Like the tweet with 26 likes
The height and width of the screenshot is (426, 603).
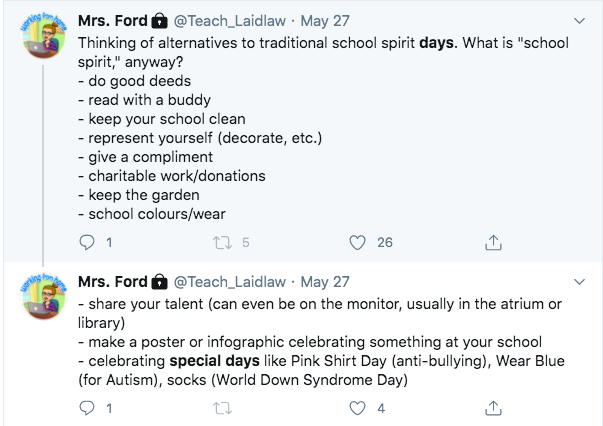point(357,242)
